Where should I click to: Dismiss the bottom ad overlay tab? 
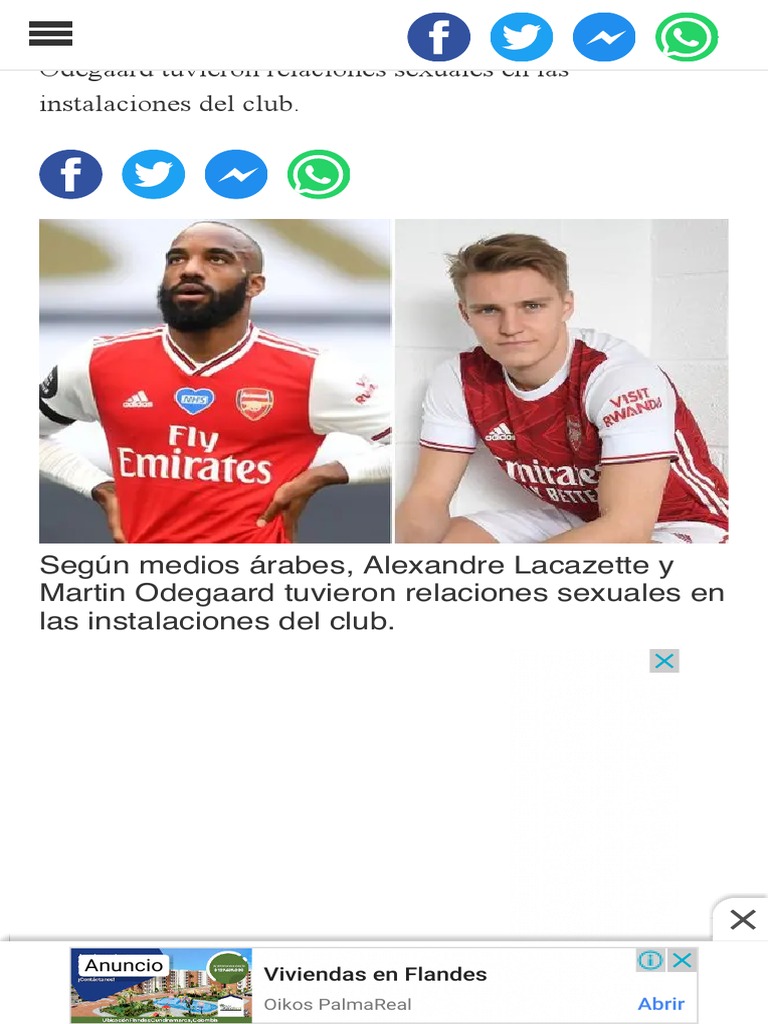tap(743, 920)
